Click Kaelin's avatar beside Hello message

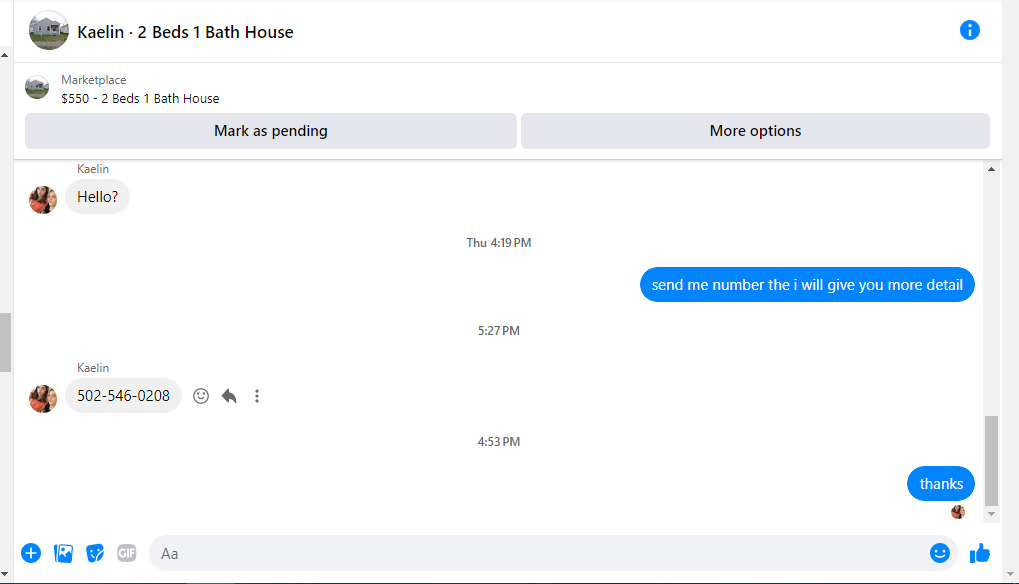click(x=43, y=199)
